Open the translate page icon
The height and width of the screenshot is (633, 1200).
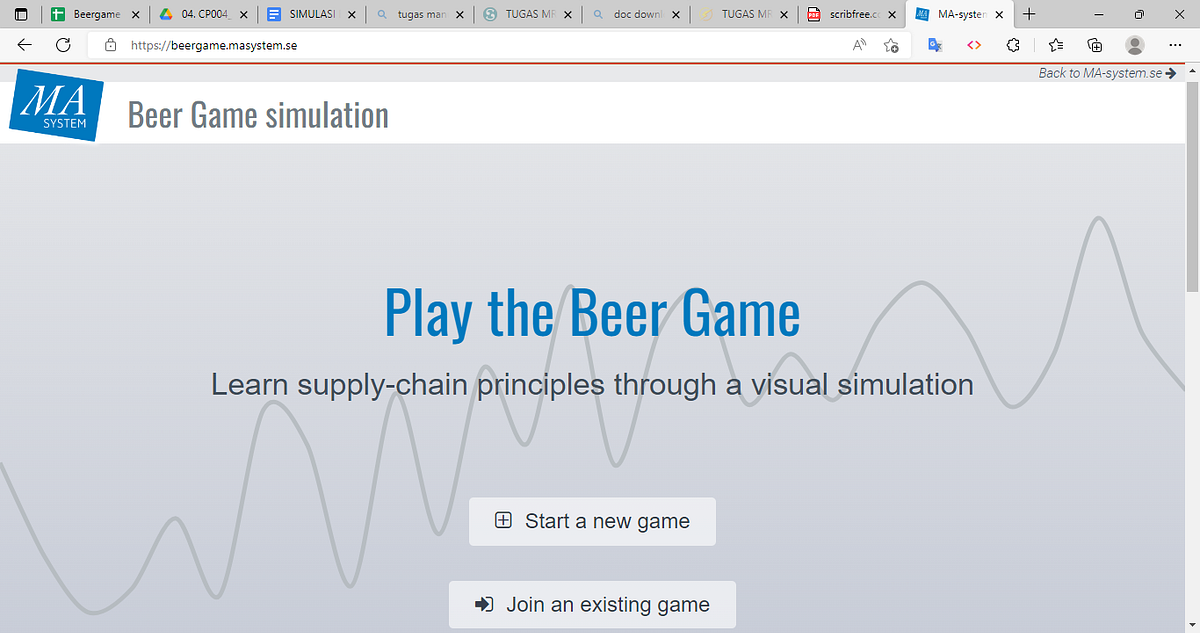tap(935, 45)
